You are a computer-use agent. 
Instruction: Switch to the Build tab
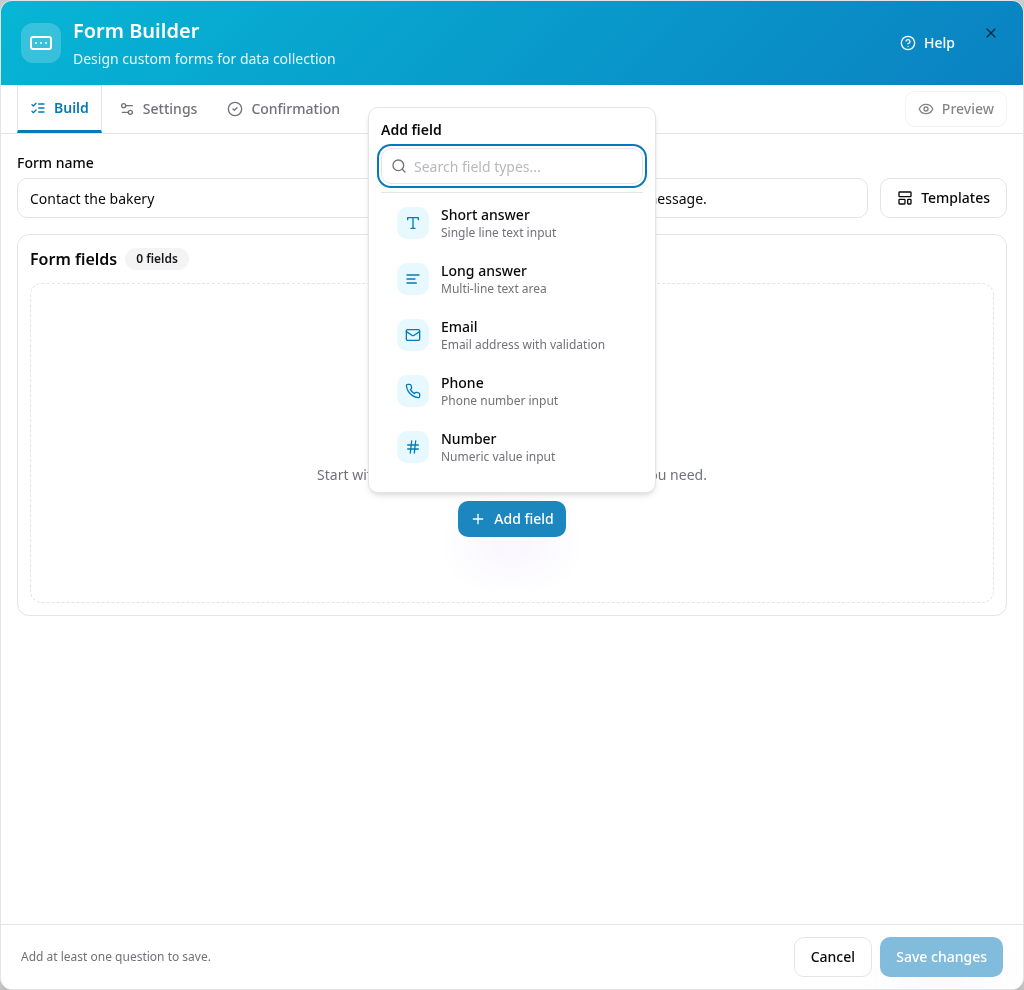tap(59, 108)
